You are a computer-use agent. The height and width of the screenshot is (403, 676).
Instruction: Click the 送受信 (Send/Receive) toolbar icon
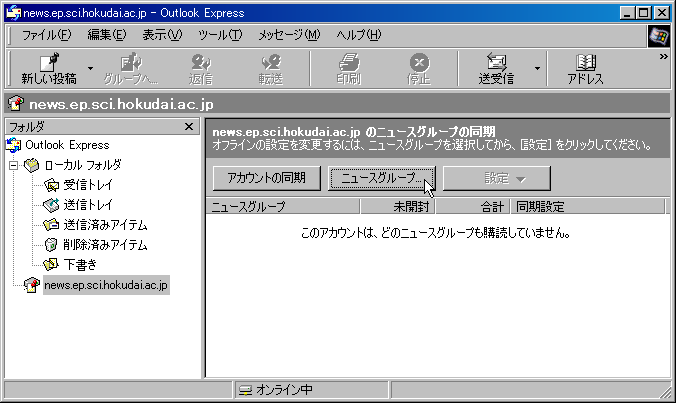click(496, 69)
